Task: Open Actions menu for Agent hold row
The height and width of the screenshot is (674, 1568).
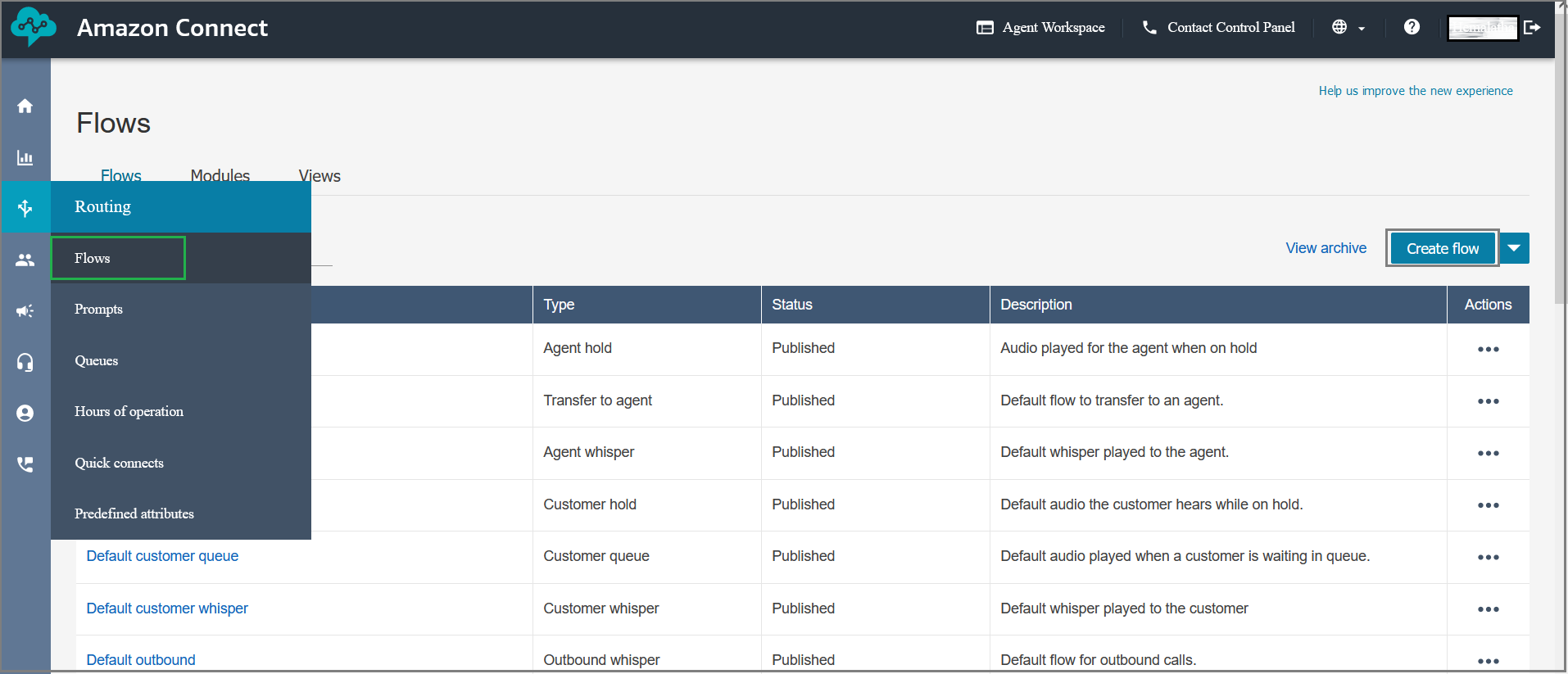Action: (1488, 349)
